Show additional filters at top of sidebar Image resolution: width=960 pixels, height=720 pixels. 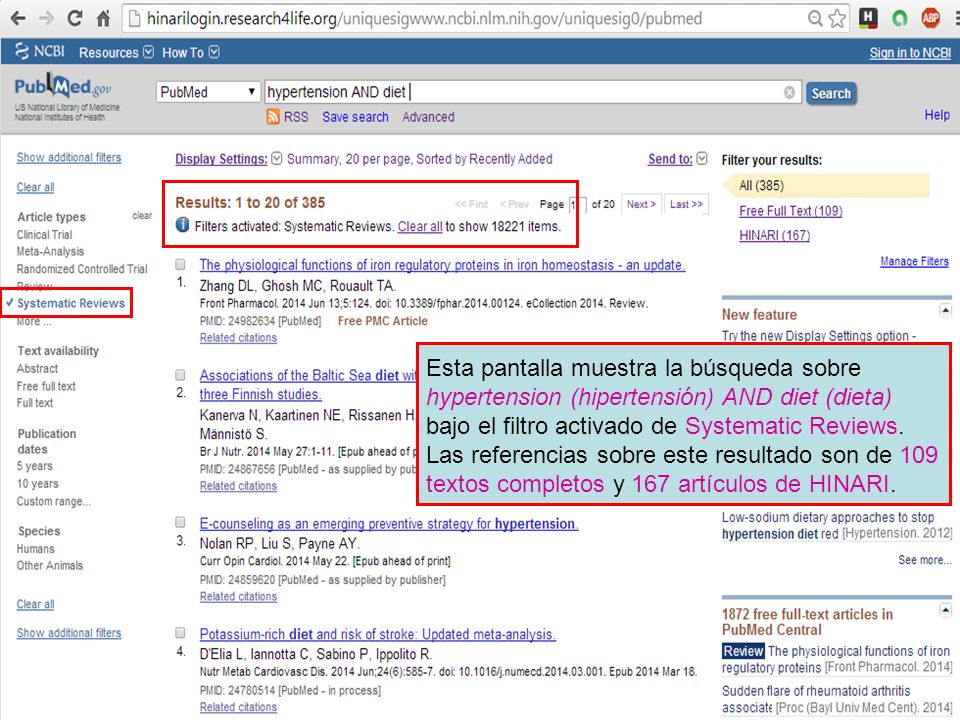[69, 157]
